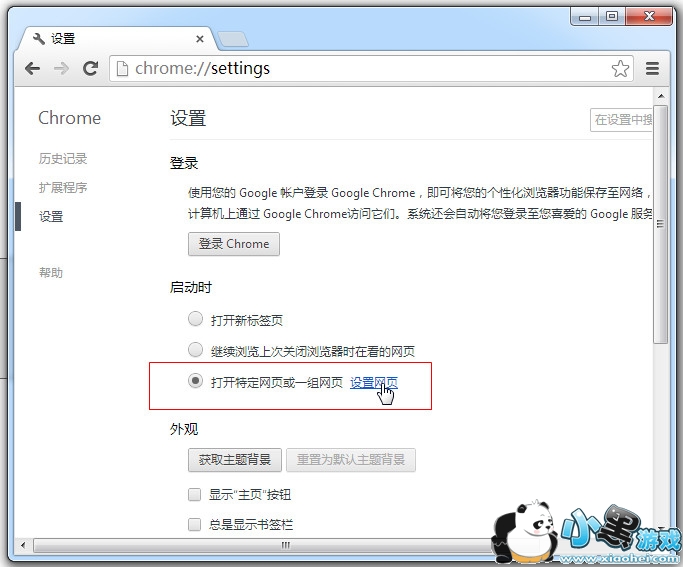Click the page icon in address bar

(x=122, y=68)
